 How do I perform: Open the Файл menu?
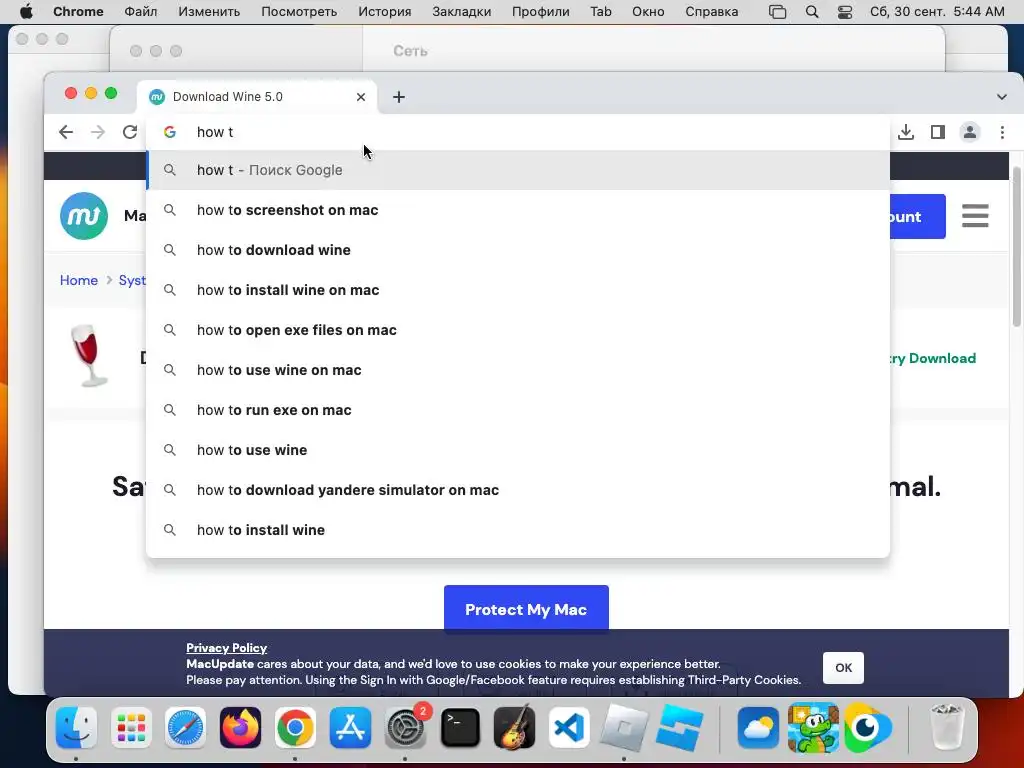pos(140,12)
